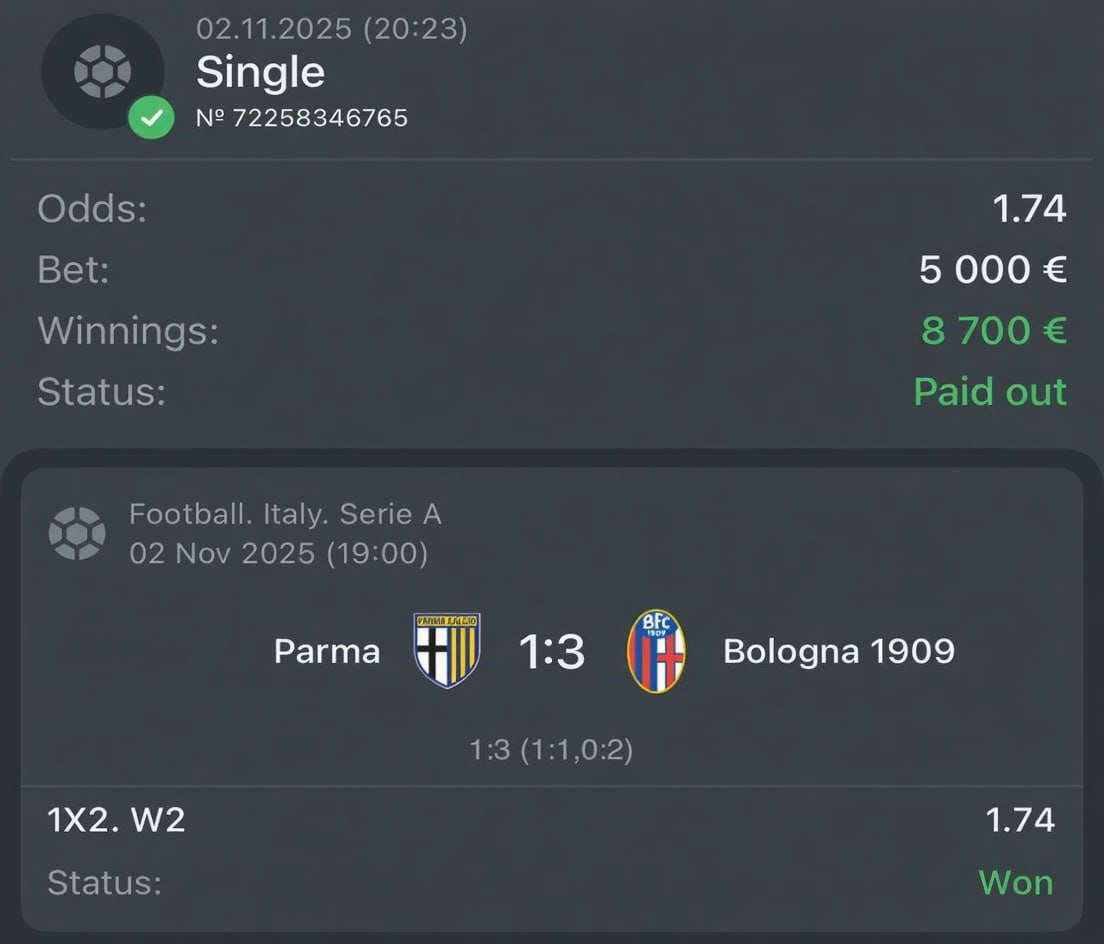This screenshot has width=1104, height=944.
Task: Click the green Won status label
Action: coord(1015,882)
